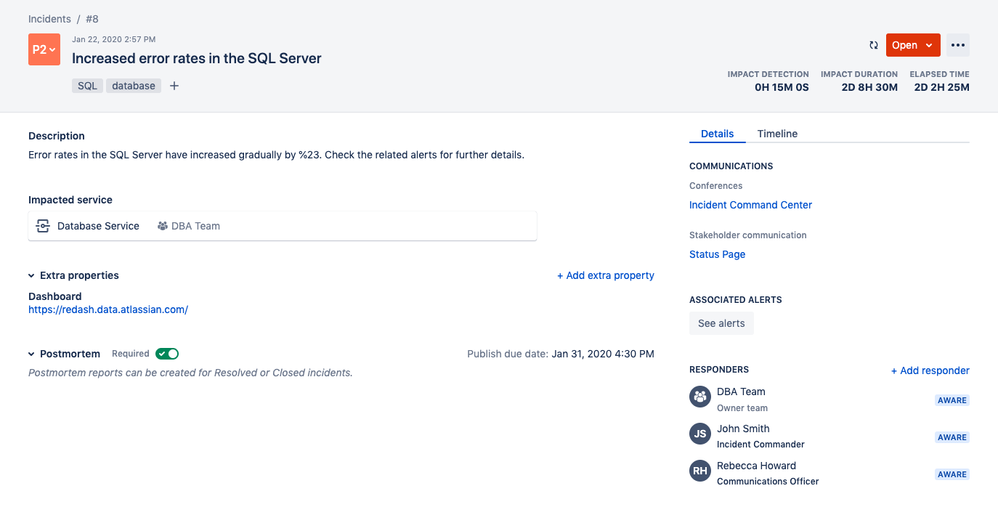Click Add responder
The image size is (998, 531).
click(x=930, y=371)
